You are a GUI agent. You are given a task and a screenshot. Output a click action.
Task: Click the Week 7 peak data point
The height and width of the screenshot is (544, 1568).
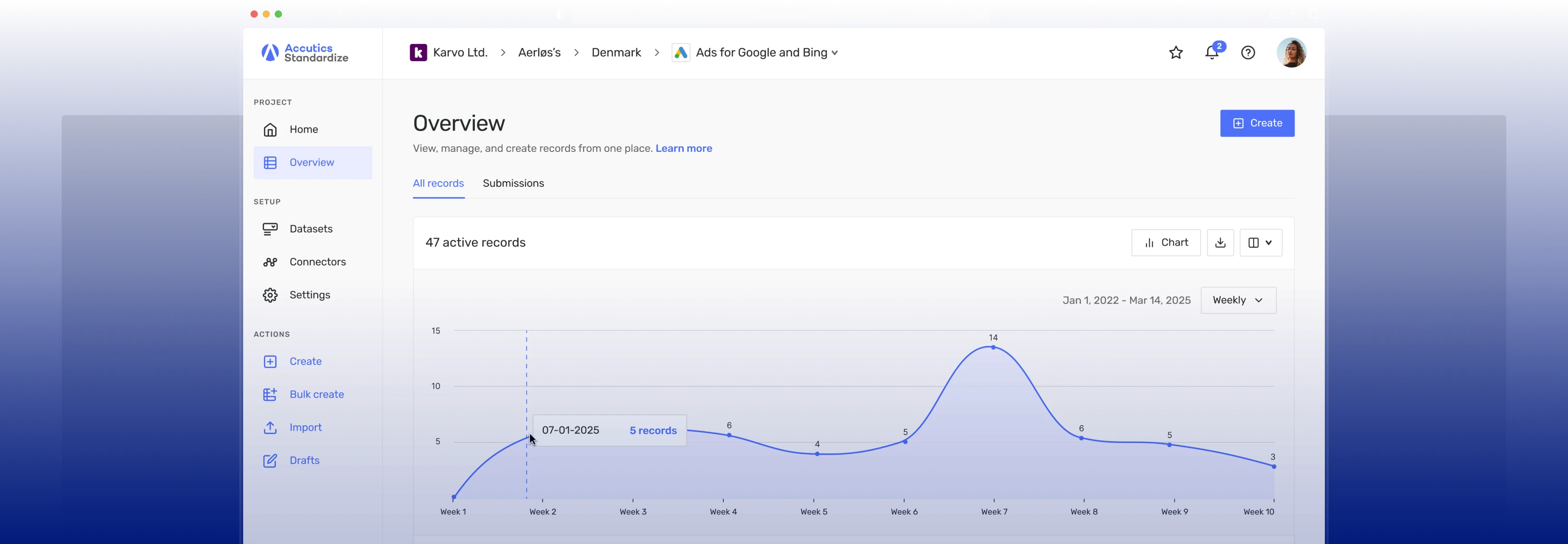click(993, 347)
